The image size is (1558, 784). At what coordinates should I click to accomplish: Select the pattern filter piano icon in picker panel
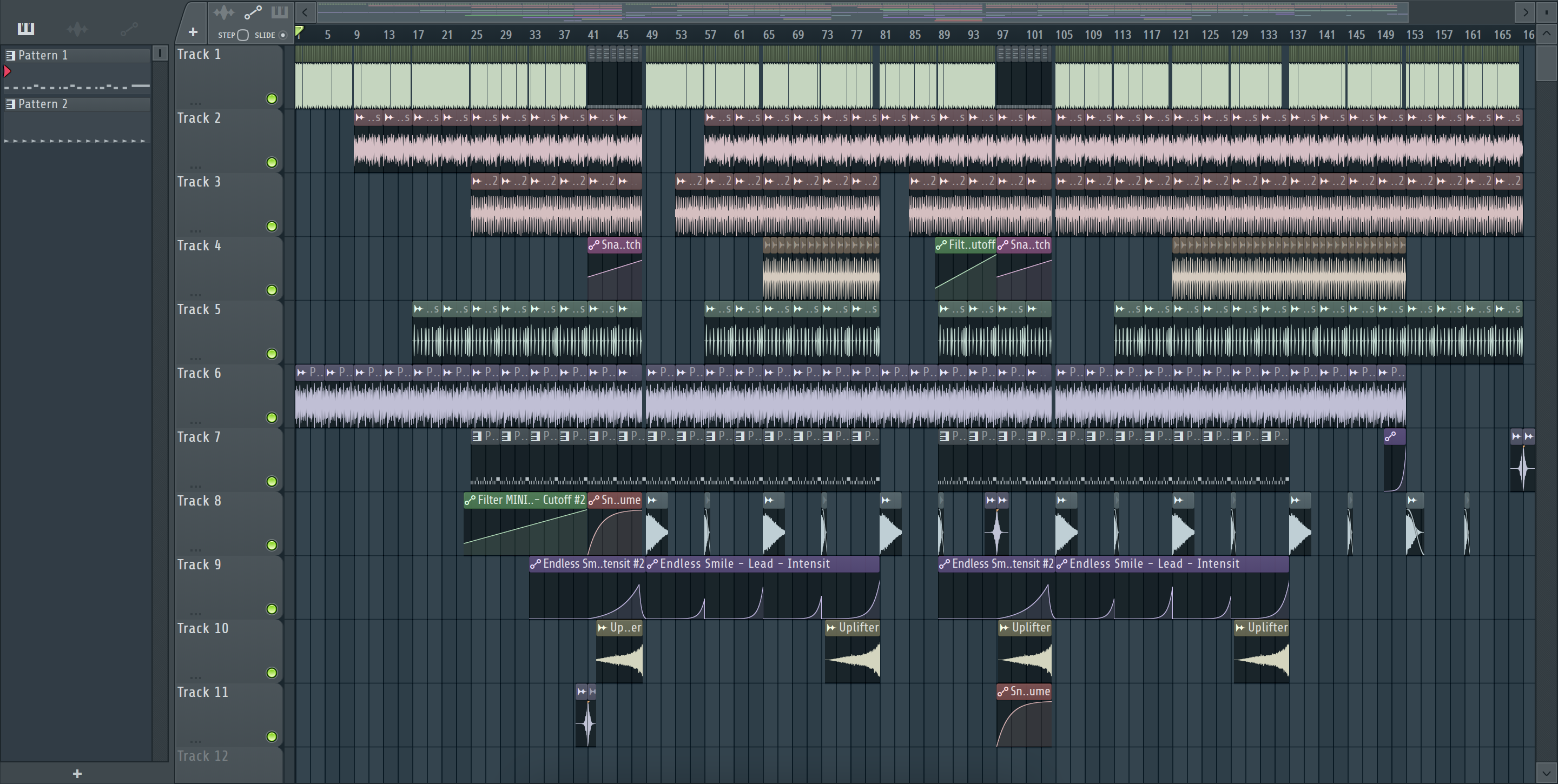25,29
